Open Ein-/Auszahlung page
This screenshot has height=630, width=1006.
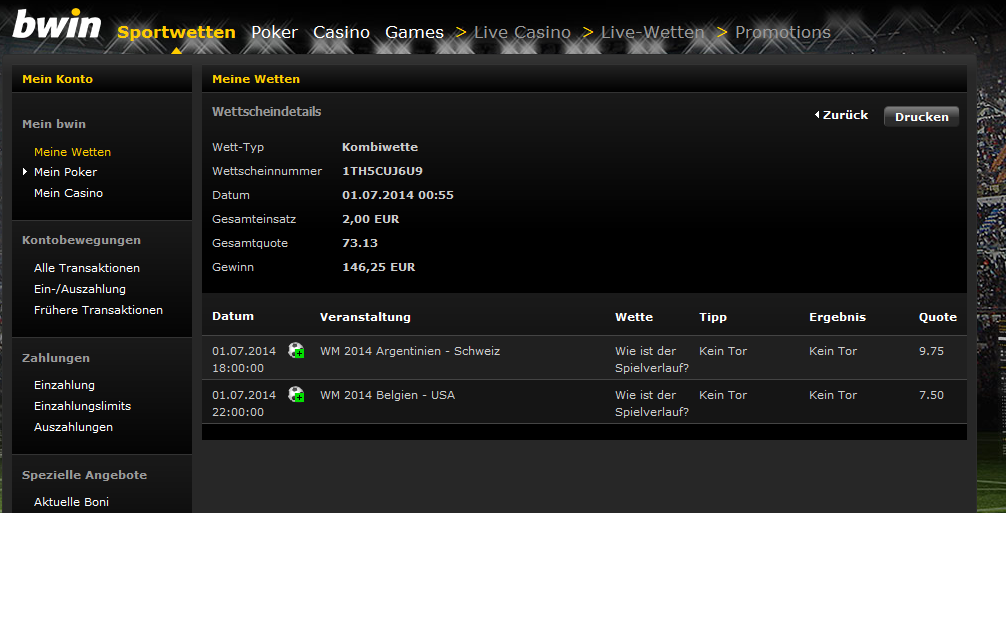tap(80, 289)
